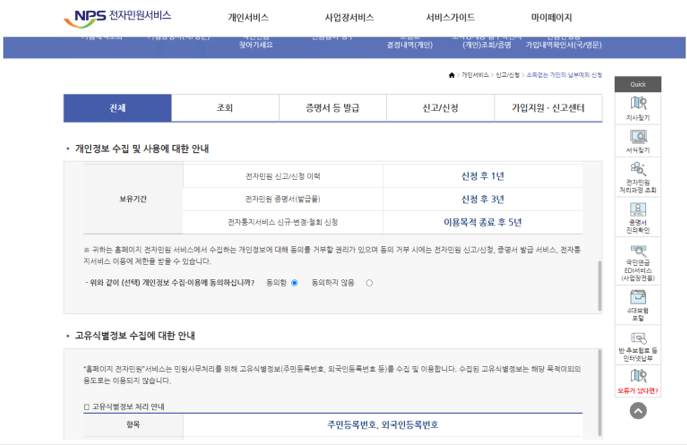Select the 동의함 radio button

294,283
